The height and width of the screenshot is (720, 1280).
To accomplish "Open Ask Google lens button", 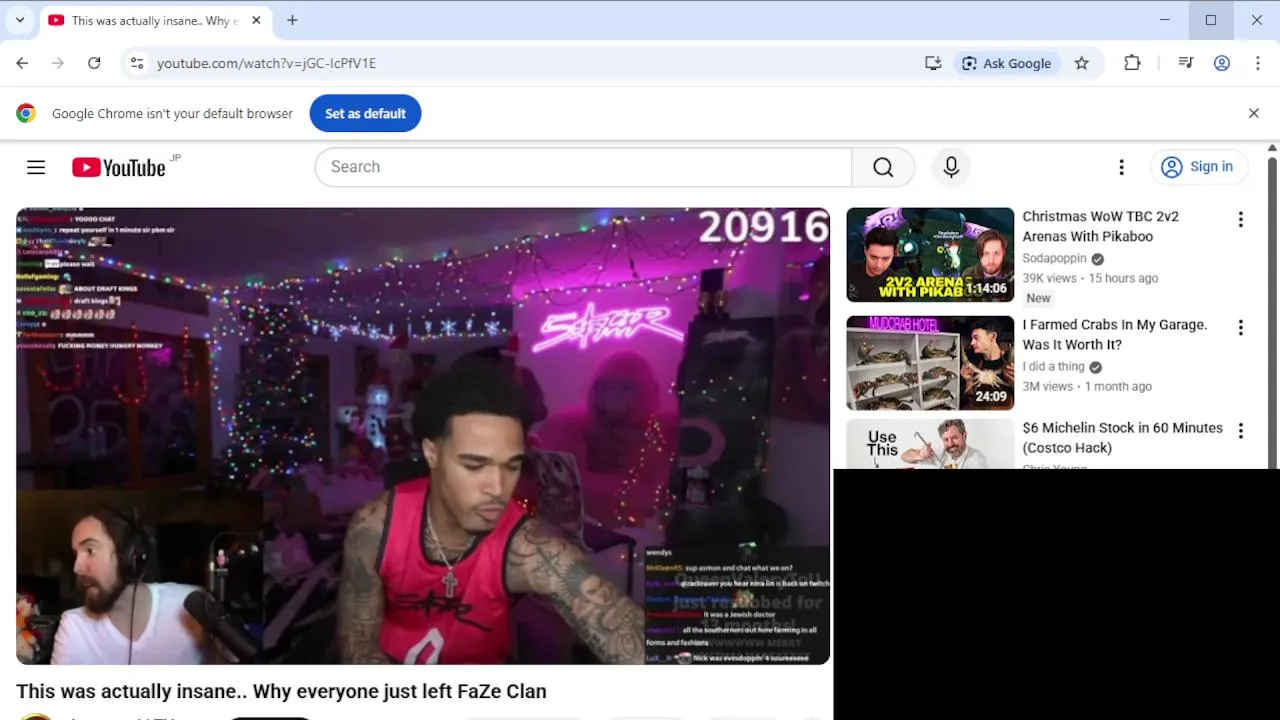I will [x=1007, y=63].
